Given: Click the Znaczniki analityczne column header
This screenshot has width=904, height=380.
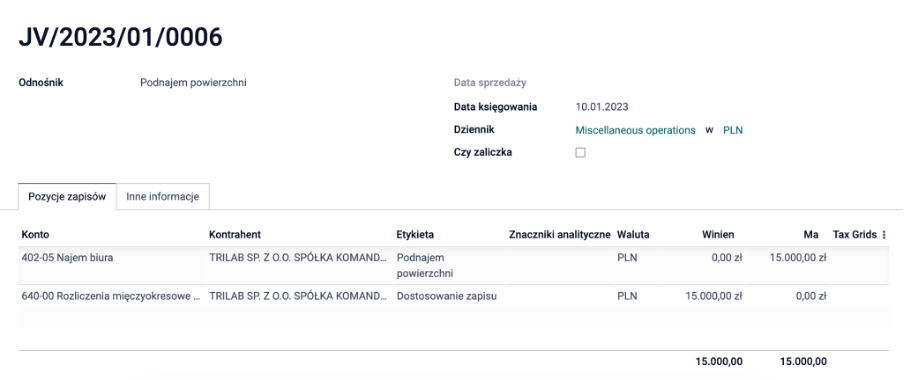Looking at the screenshot, I should click(x=560, y=235).
